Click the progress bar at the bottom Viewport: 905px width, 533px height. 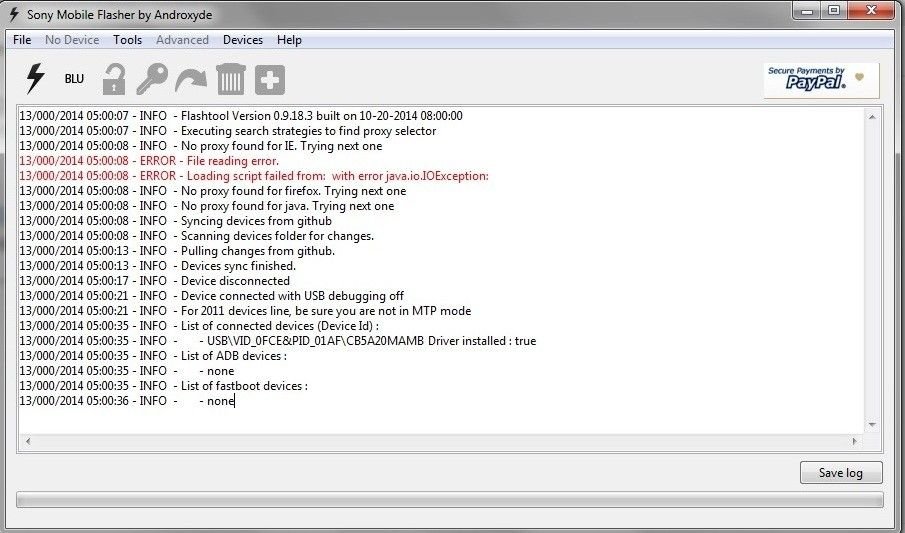tap(450, 500)
